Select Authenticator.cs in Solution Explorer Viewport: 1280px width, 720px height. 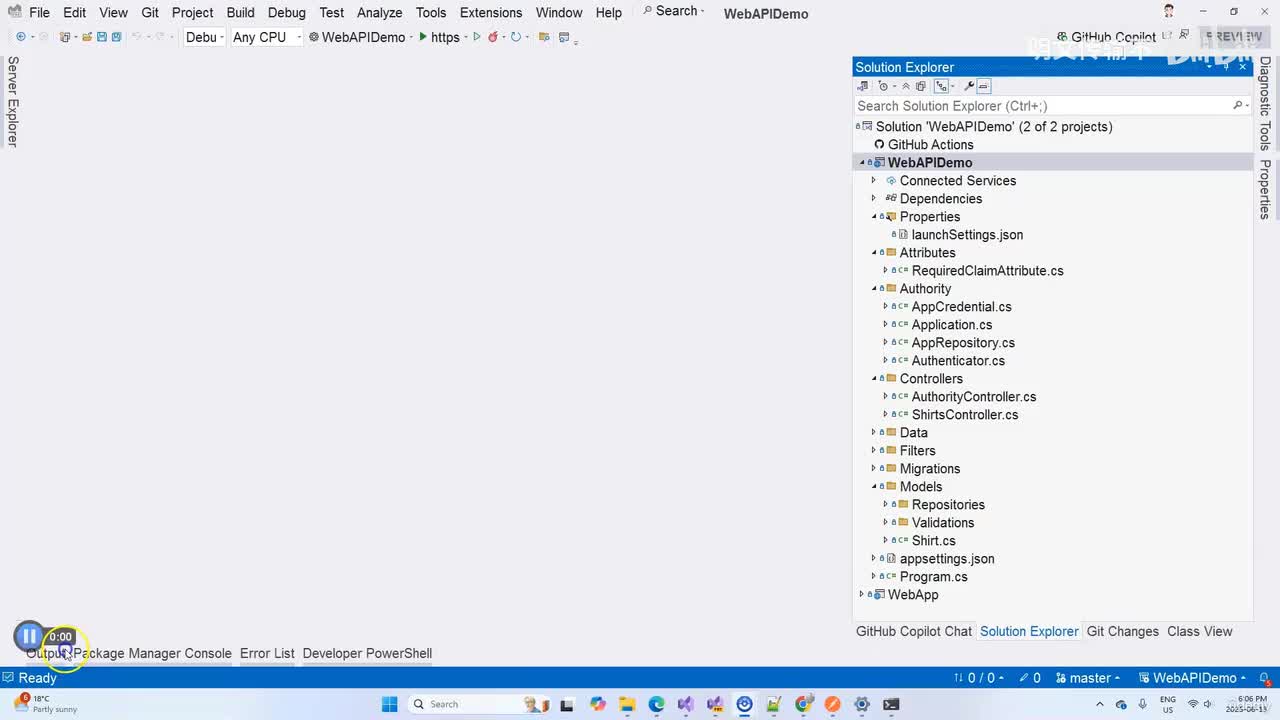958,361
